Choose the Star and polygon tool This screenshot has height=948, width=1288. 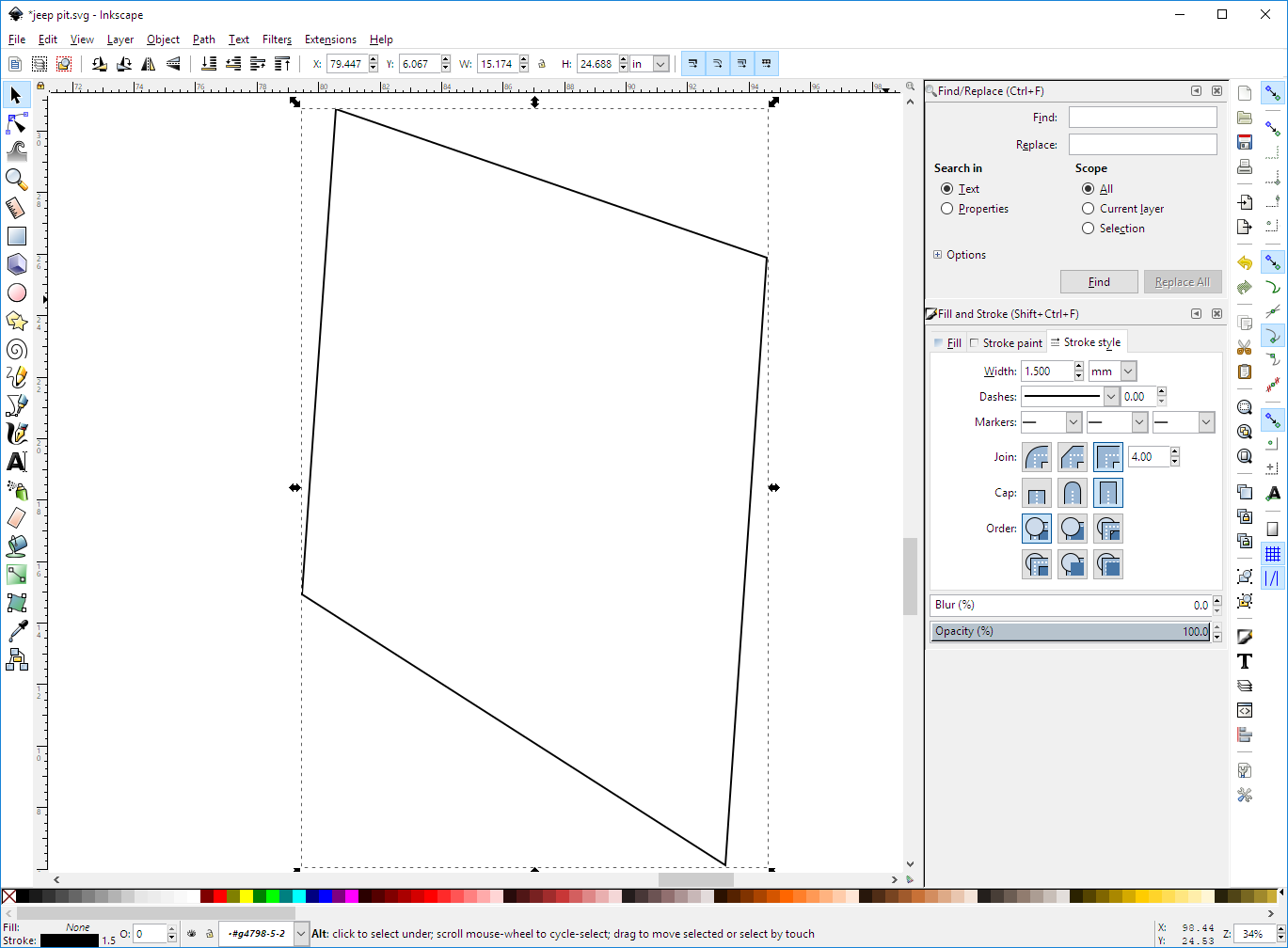pos(16,322)
